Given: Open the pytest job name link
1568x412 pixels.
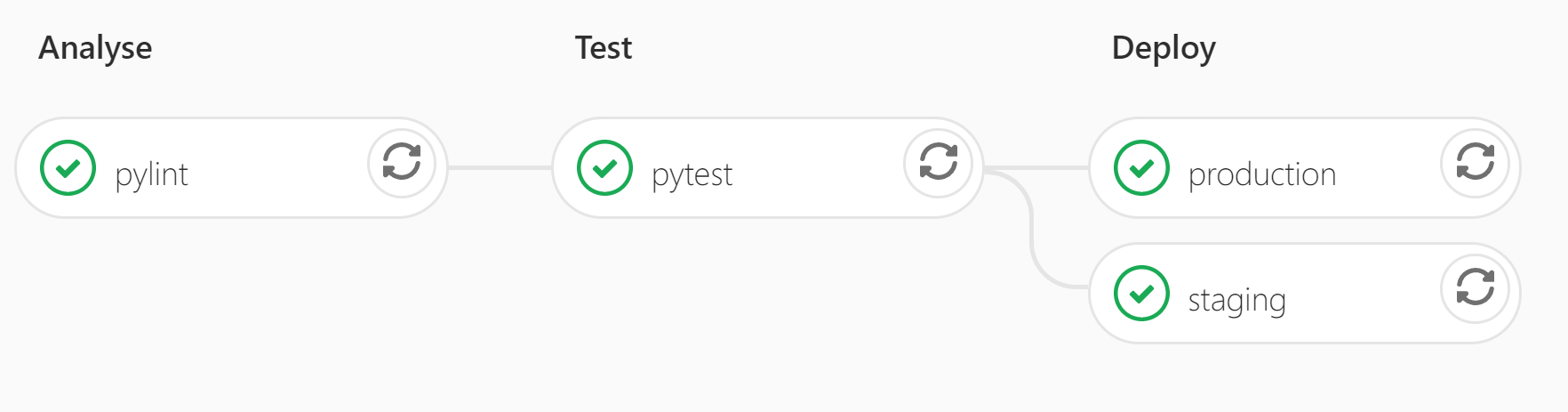Looking at the screenshot, I should [692, 174].
